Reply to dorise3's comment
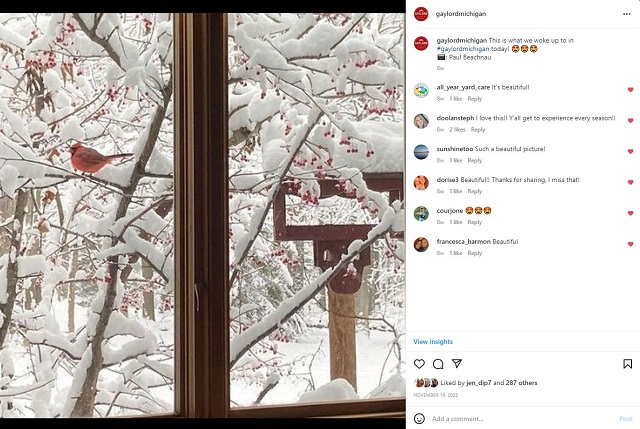The height and width of the screenshot is (429, 640). pos(475,191)
